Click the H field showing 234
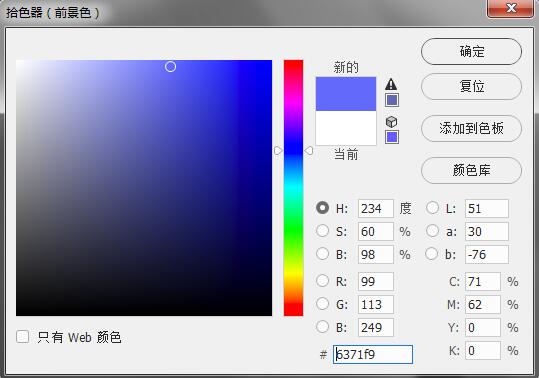Image resolution: width=539 pixels, height=378 pixels. 376,209
